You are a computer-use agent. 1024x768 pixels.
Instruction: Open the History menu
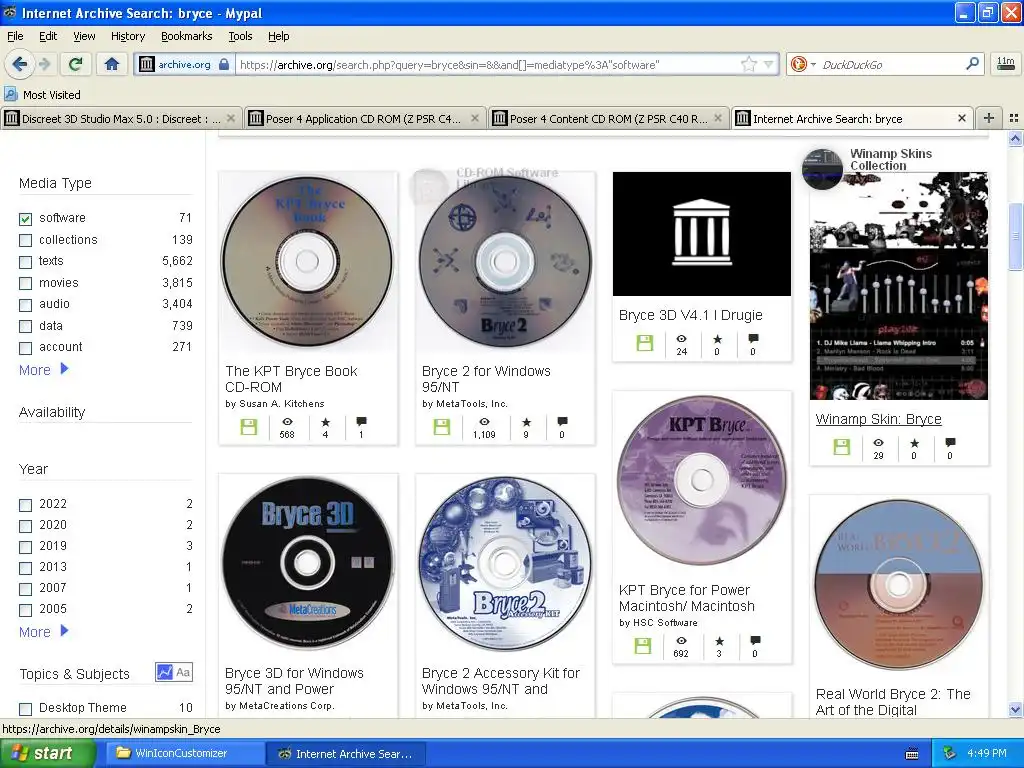[127, 36]
